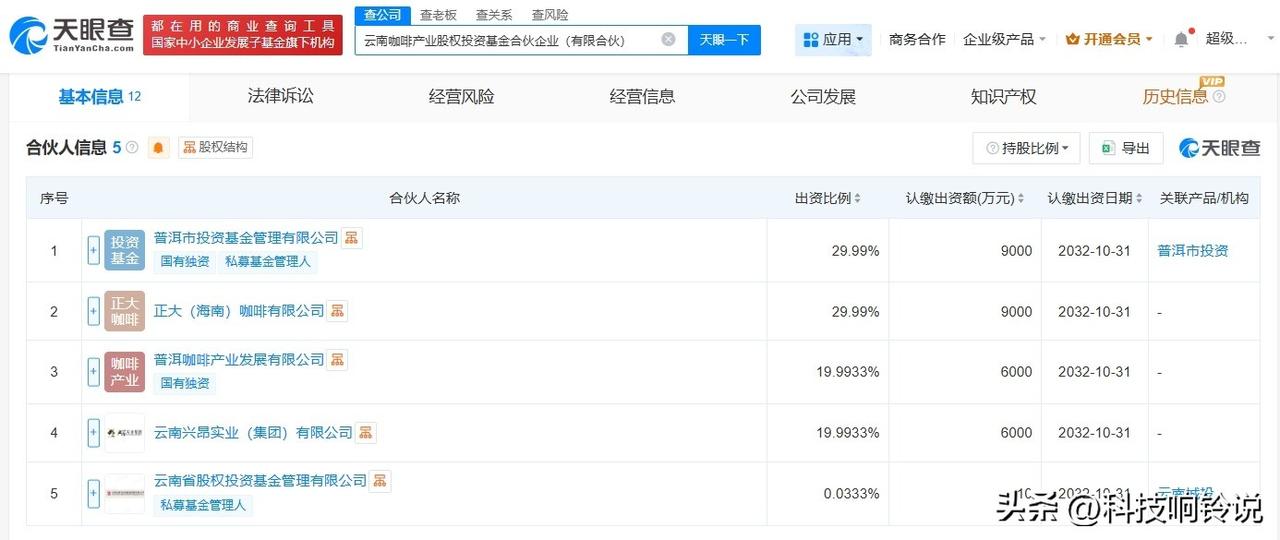Click the help icon next to 合伙人信息 5
The width and height of the screenshot is (1280, 540).
pos(132,148)
